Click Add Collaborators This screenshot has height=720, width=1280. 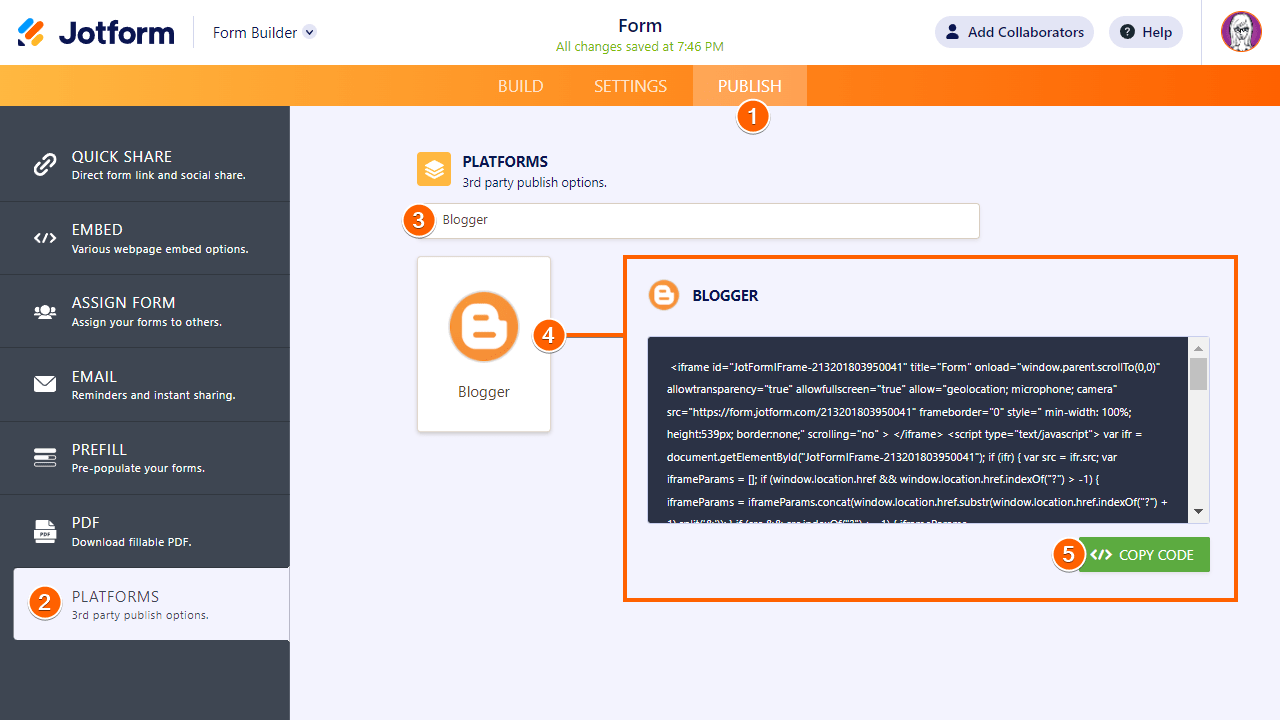click(x=1014, y=31)
